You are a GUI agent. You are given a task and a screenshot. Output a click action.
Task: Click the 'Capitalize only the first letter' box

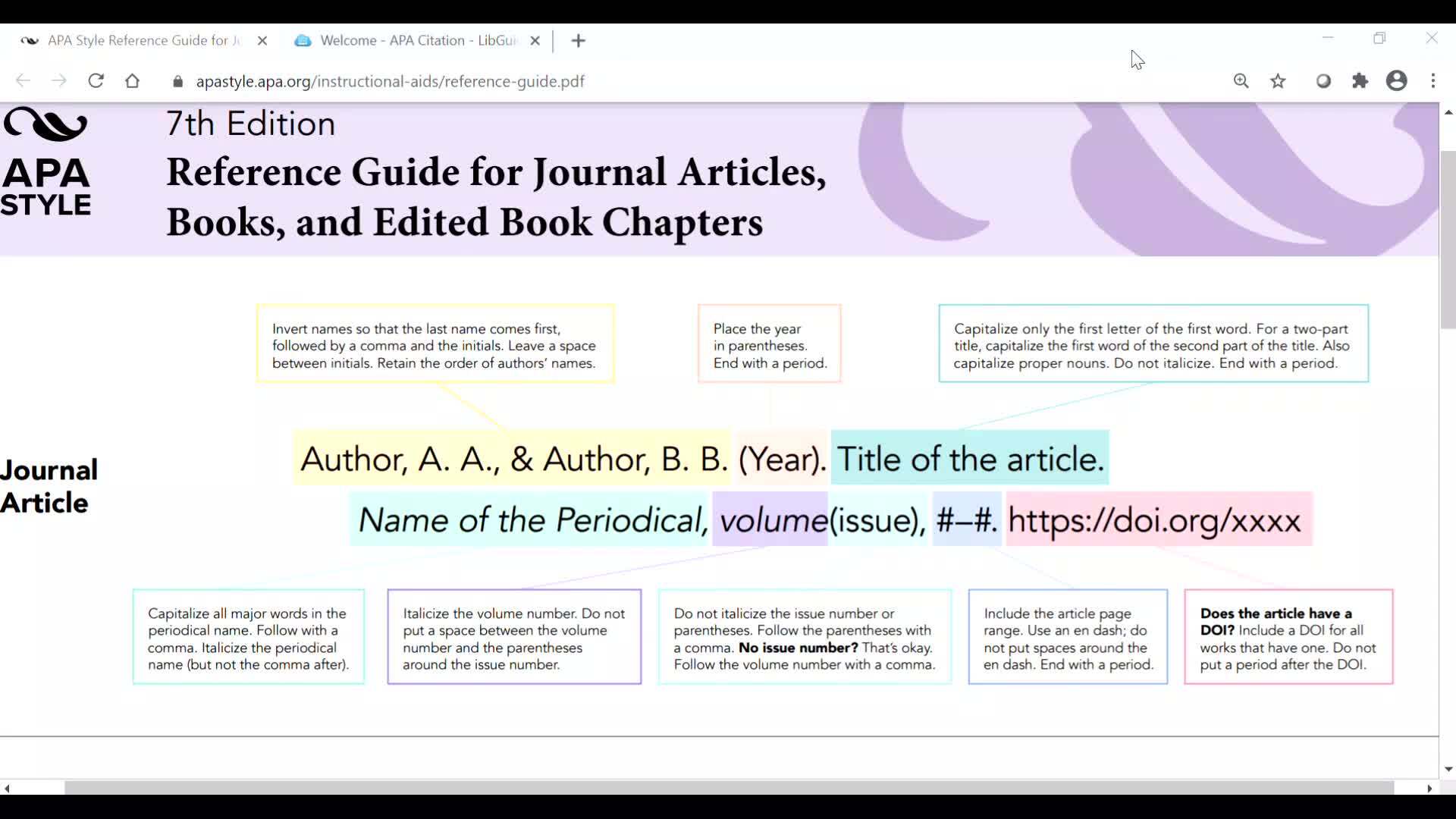pos(1153,344)
